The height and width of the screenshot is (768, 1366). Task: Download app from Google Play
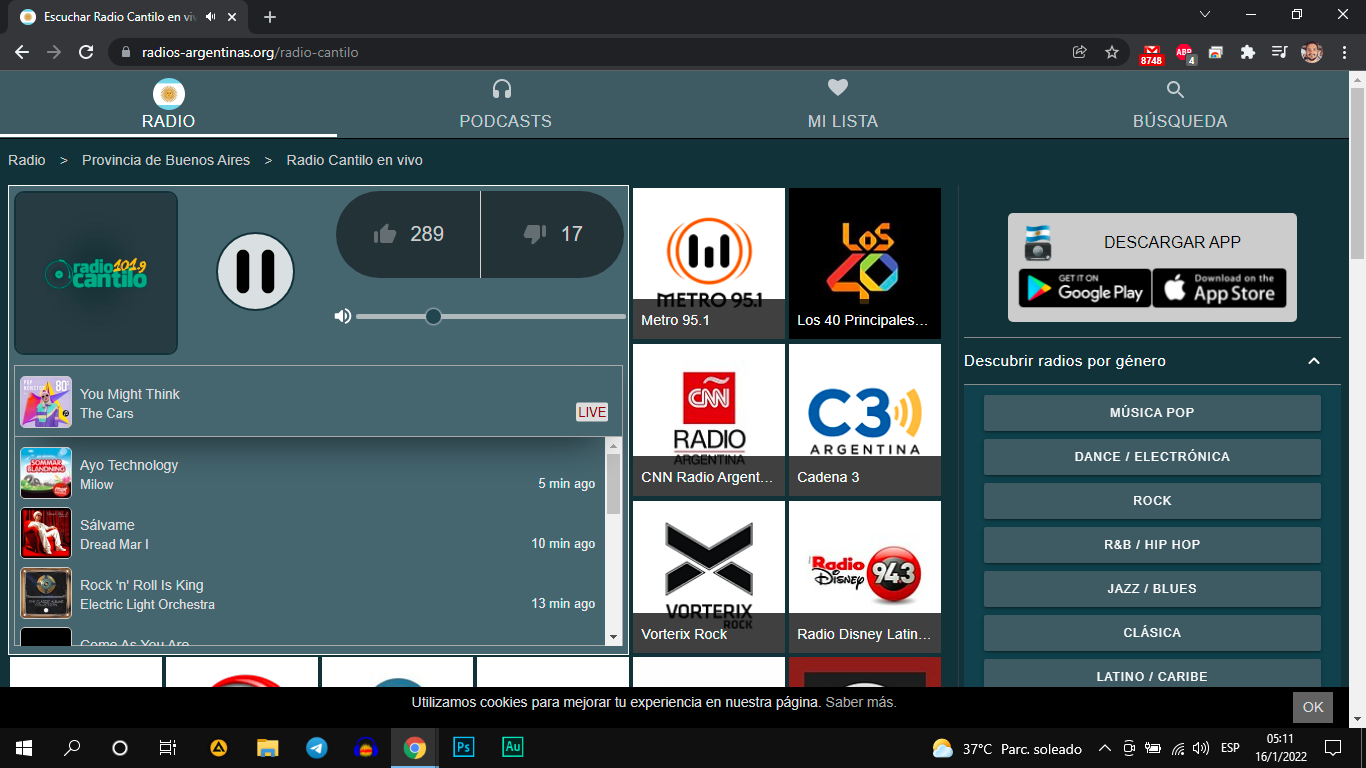pos(1084,288)
